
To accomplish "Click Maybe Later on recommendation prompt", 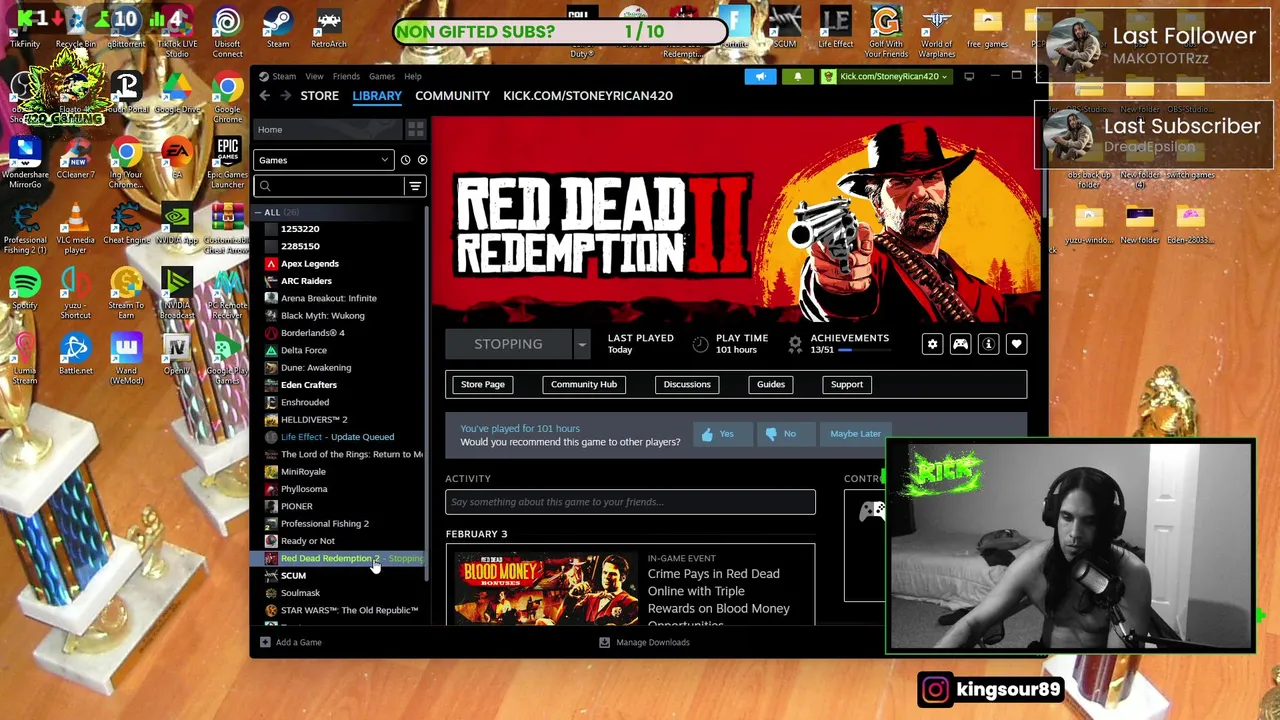I will point(855,435).
